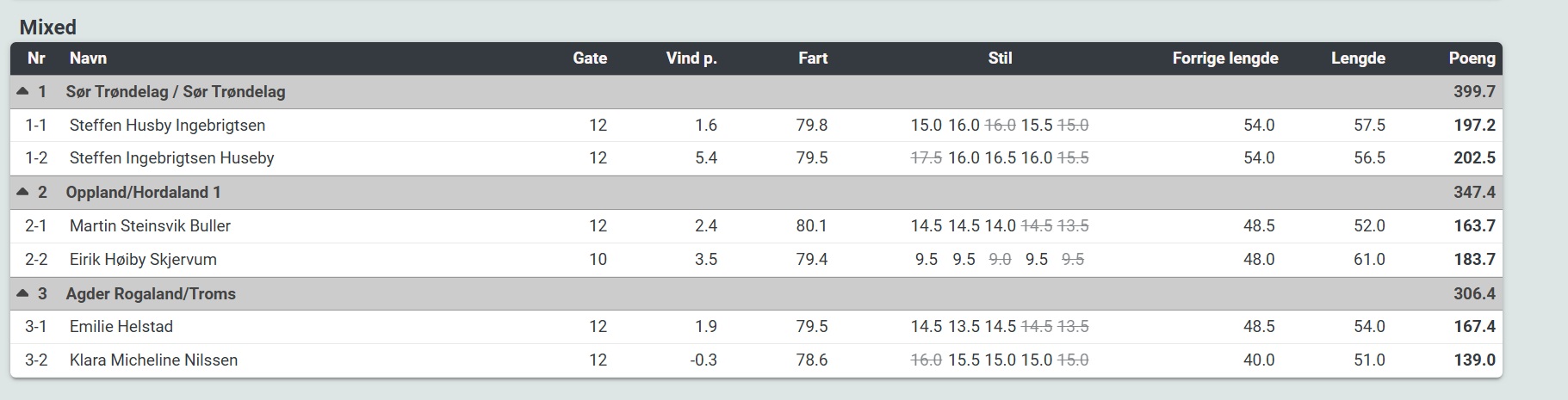The image size is (1568, 400).
Task: Click the Gate column header
Action: 590,58
